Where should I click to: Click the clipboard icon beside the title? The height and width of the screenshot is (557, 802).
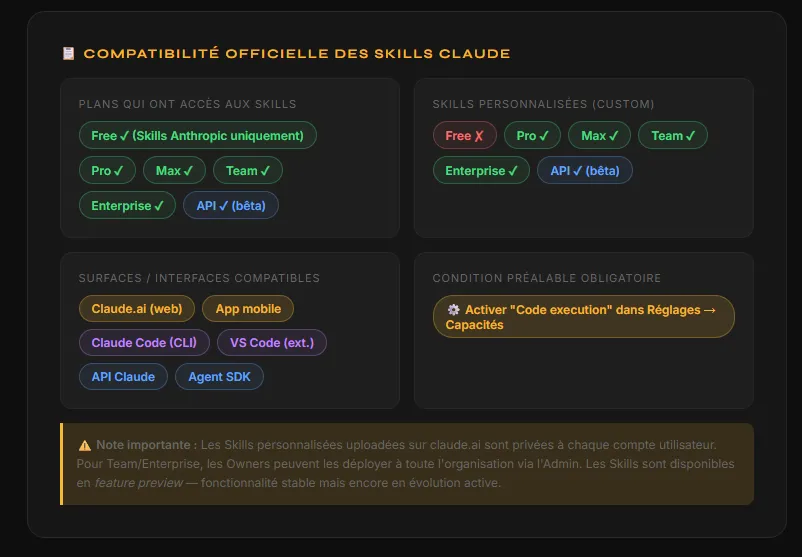pyautogui.click(x=68, y=53)
